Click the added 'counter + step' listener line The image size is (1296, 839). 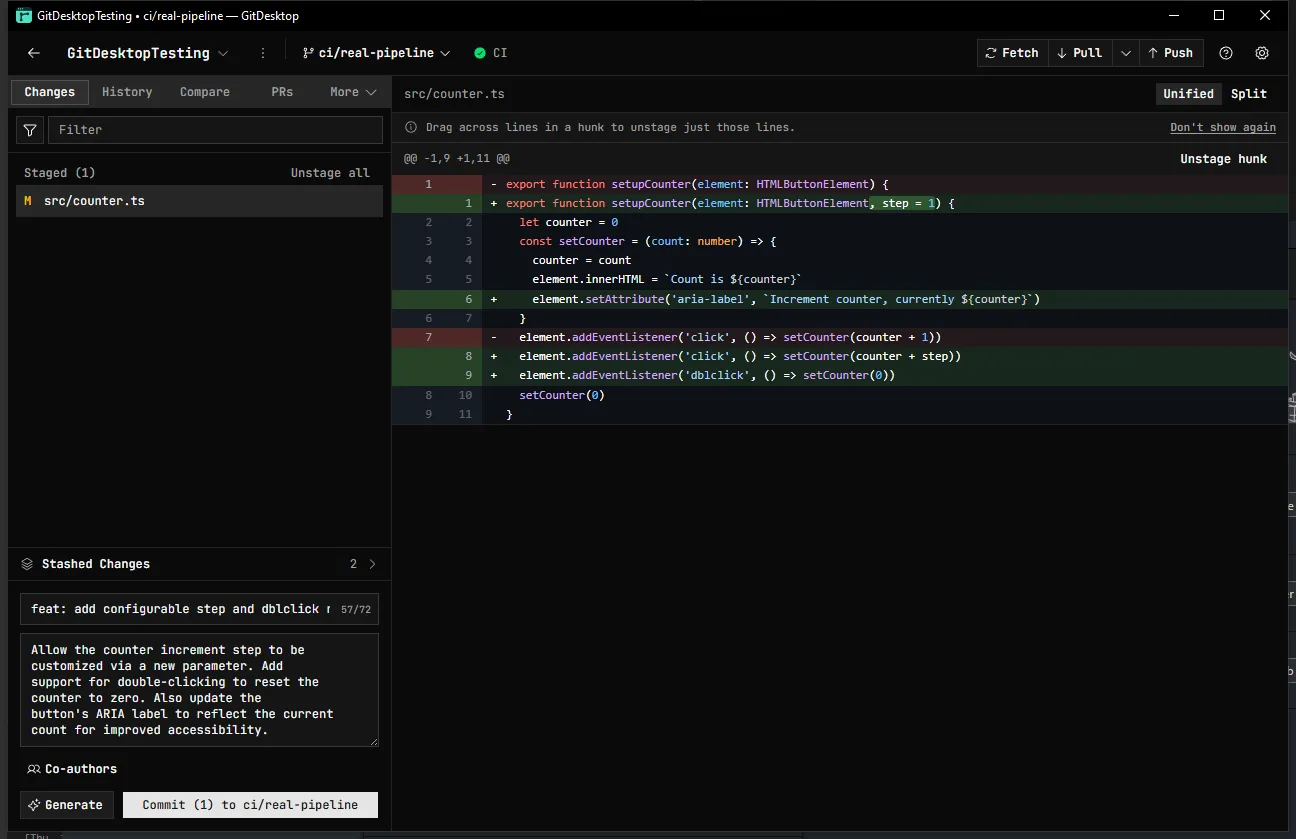(x=840, y=356)
